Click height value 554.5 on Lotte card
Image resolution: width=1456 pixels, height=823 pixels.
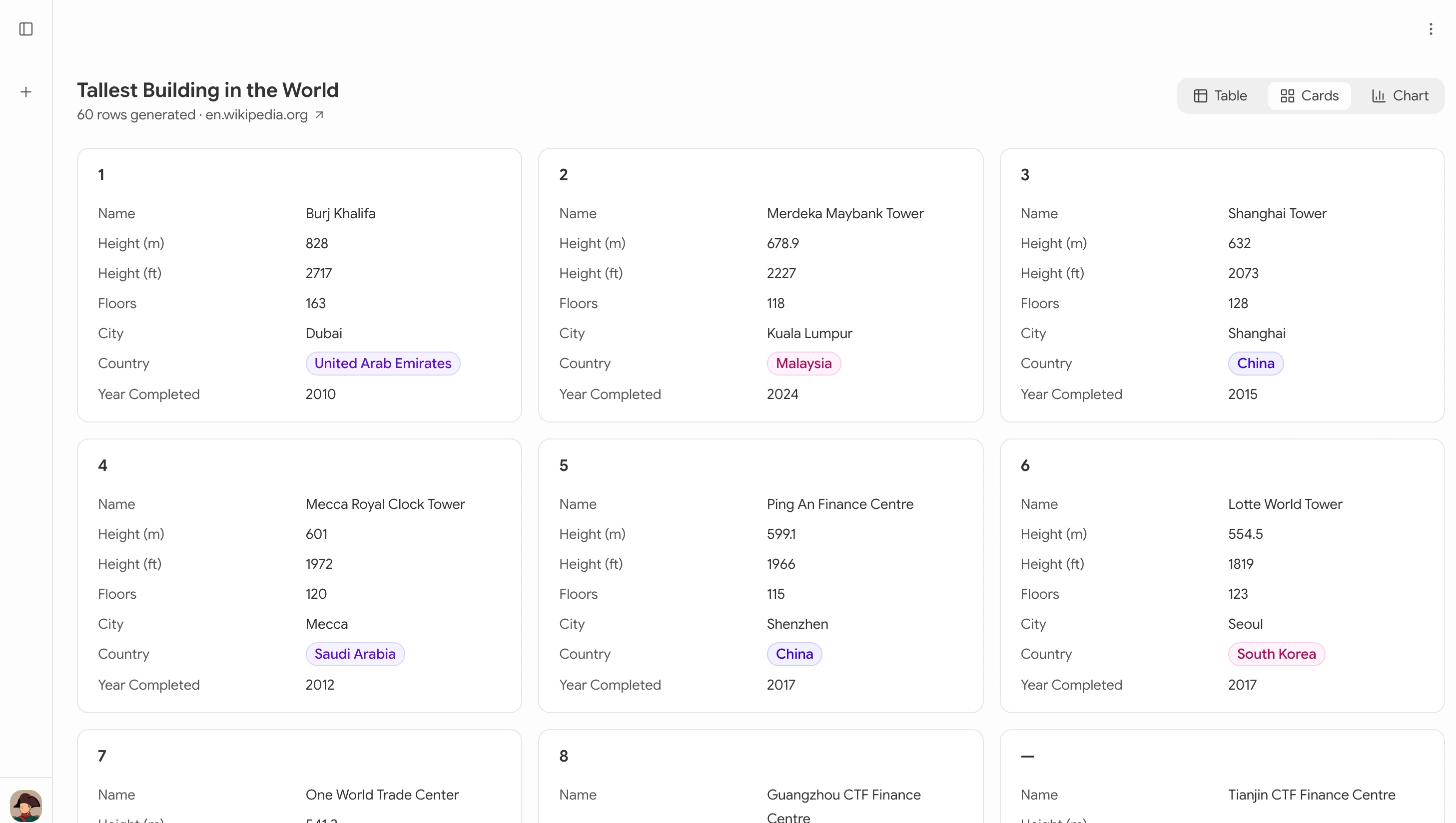click(1245, 534)
